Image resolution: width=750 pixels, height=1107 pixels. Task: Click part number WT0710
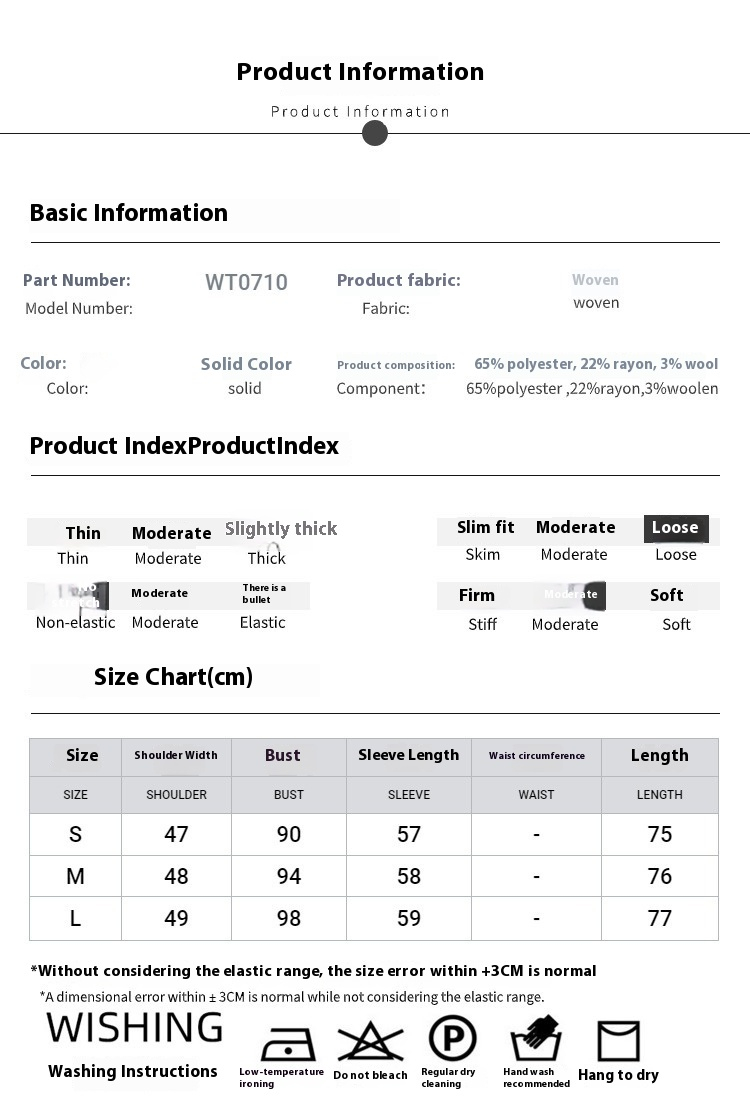coord(246,282)
